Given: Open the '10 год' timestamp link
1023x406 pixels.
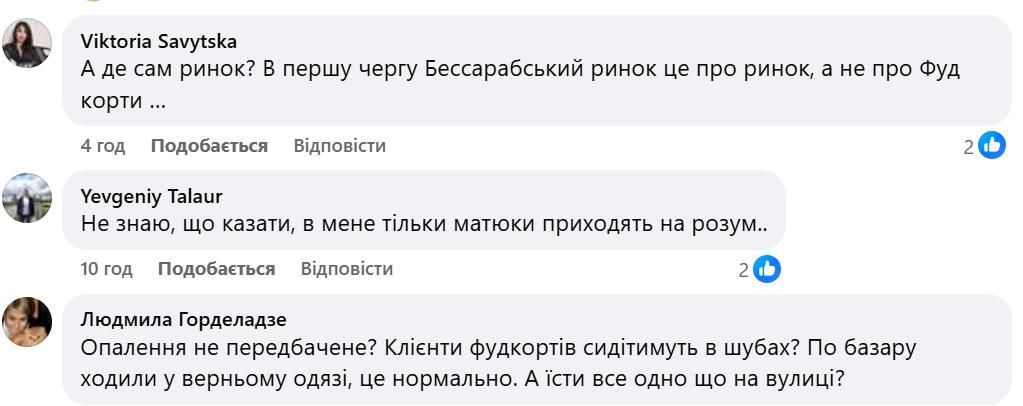Looking at the screenshot, I should (x=107, y=269).
